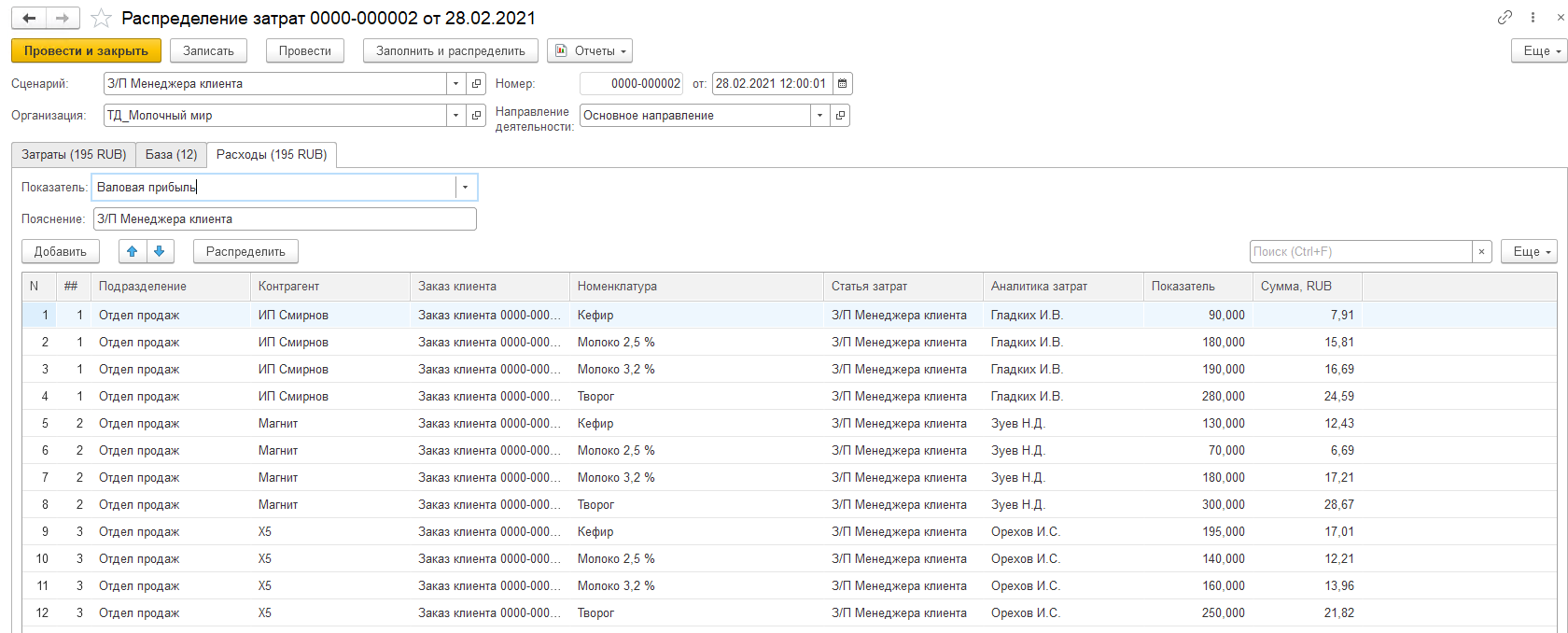
Task: Sort table by the Сумма, RUB column header
Action: click(1305, 287)
